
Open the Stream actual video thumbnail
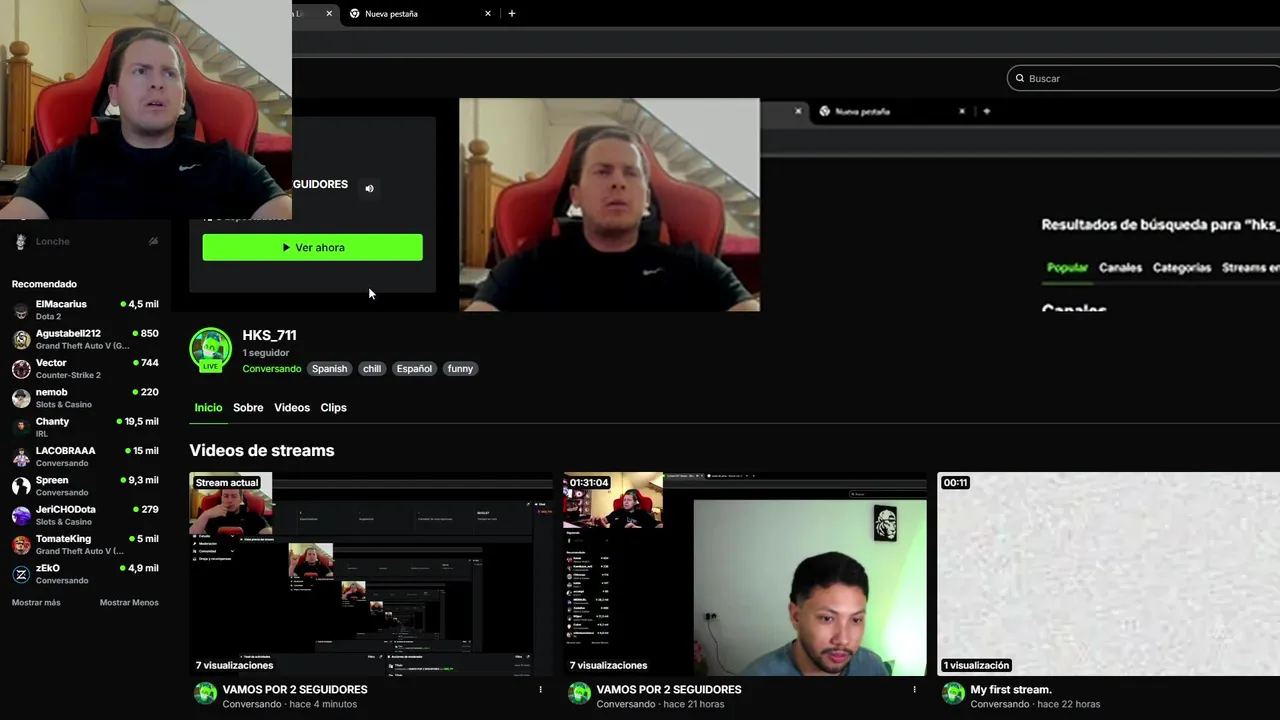click(x=370, y=574)
